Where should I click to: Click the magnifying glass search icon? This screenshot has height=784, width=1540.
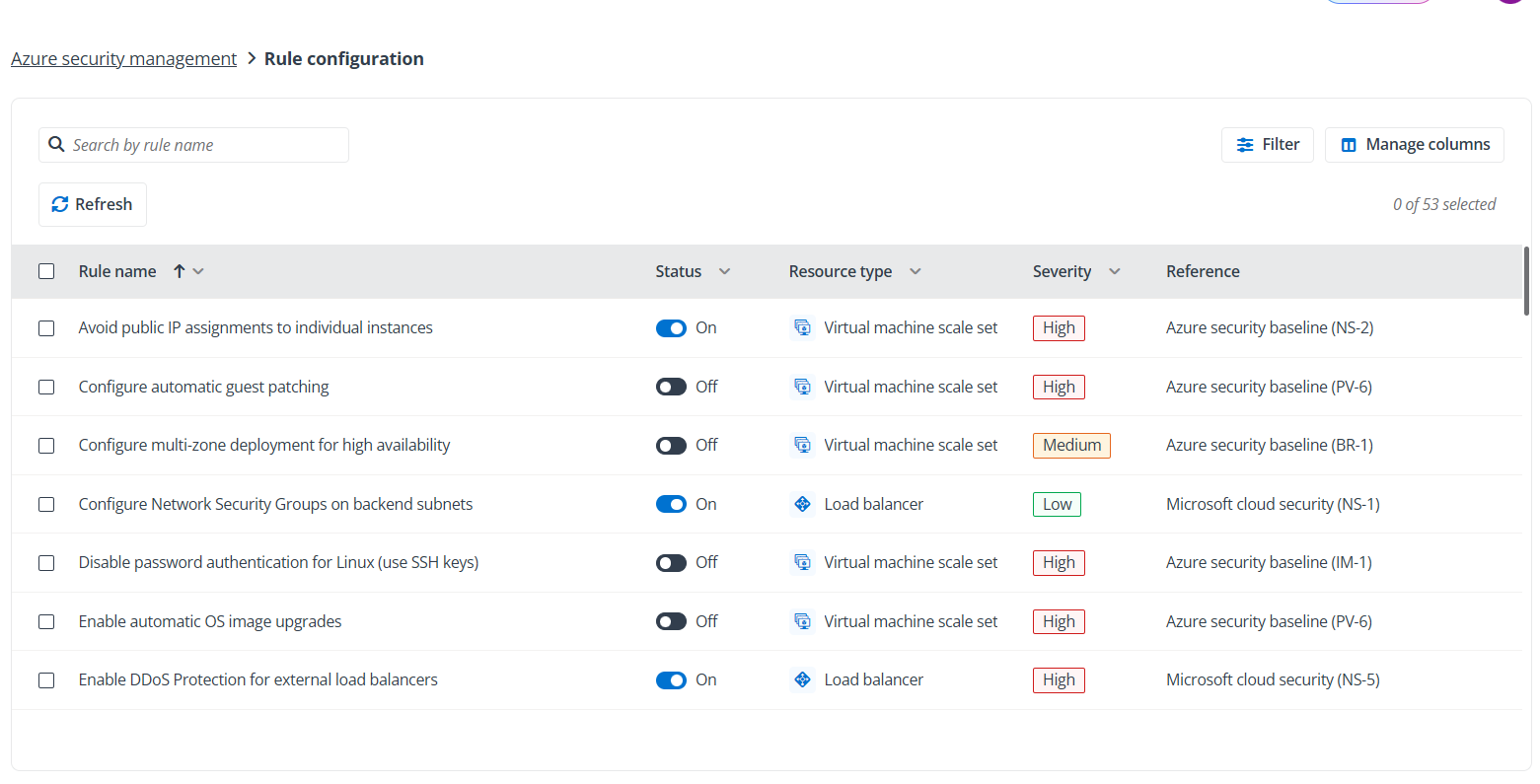click(x=56, y=144)
